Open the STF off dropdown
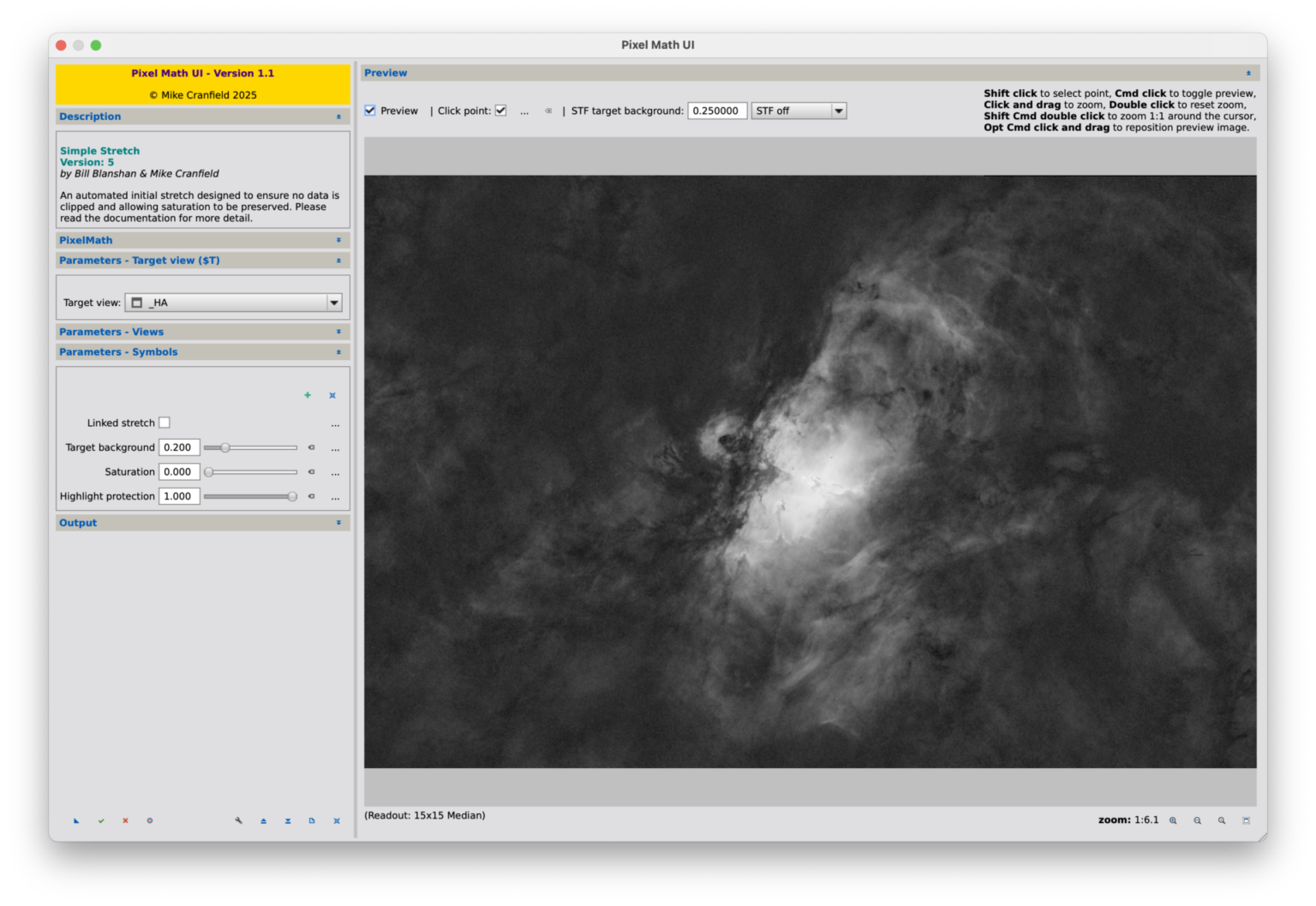Image resolution: width=1316 pixels, height=906 pixels. pyautogui.click(x=798, y=110)
